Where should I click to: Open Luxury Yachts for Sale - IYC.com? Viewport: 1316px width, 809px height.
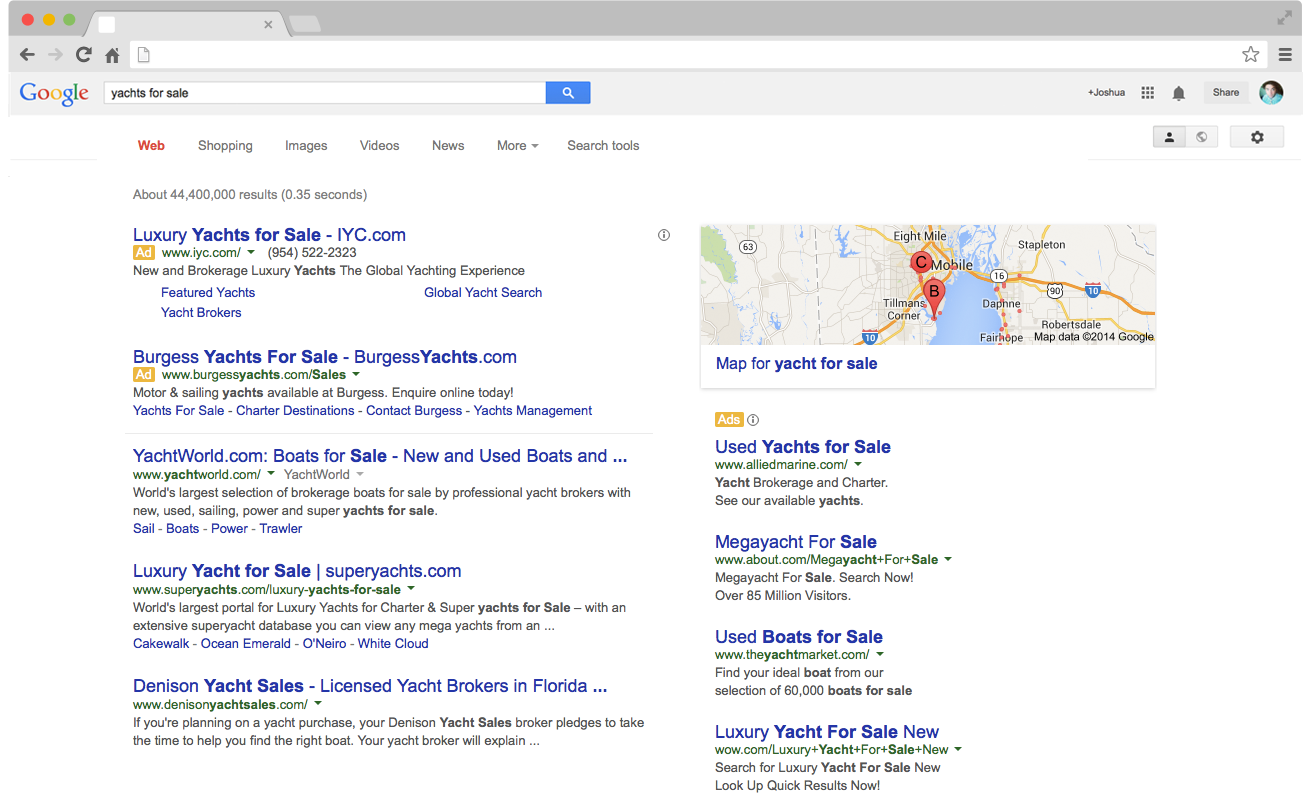click(x=269, y=235)
